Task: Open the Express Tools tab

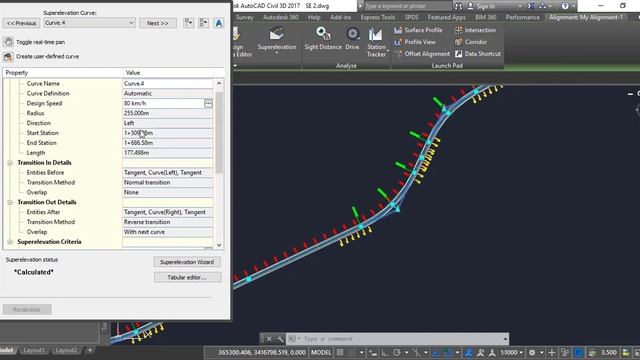Action: pyautogui.click(x=378, y=18)
